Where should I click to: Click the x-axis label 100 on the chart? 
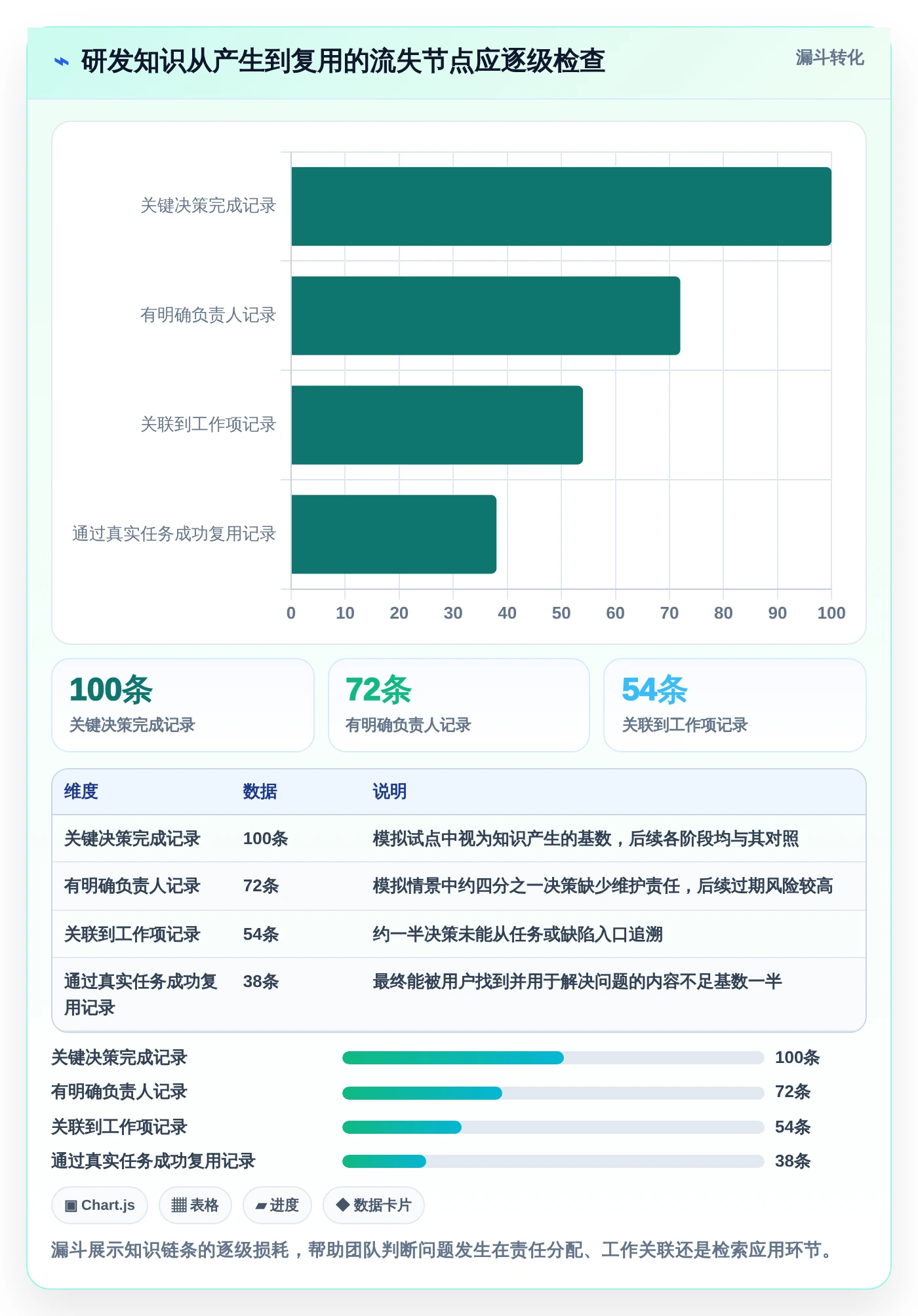[x=831, y=613]
